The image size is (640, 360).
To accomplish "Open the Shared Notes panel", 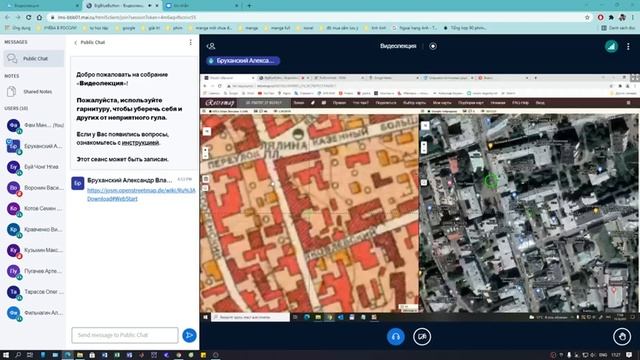I will click(x=33, y=92).
